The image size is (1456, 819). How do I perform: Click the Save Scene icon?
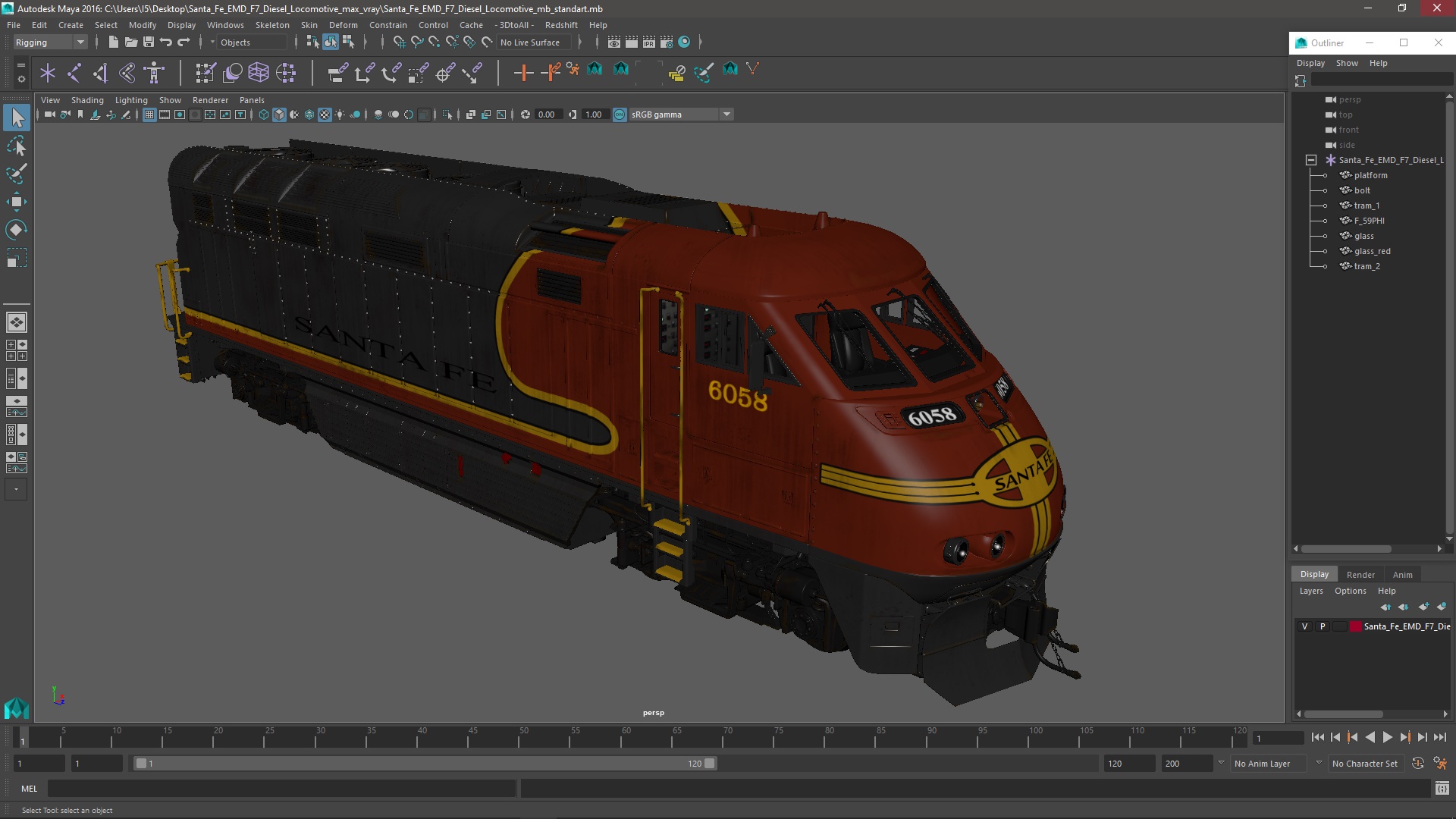pos(149,42)
